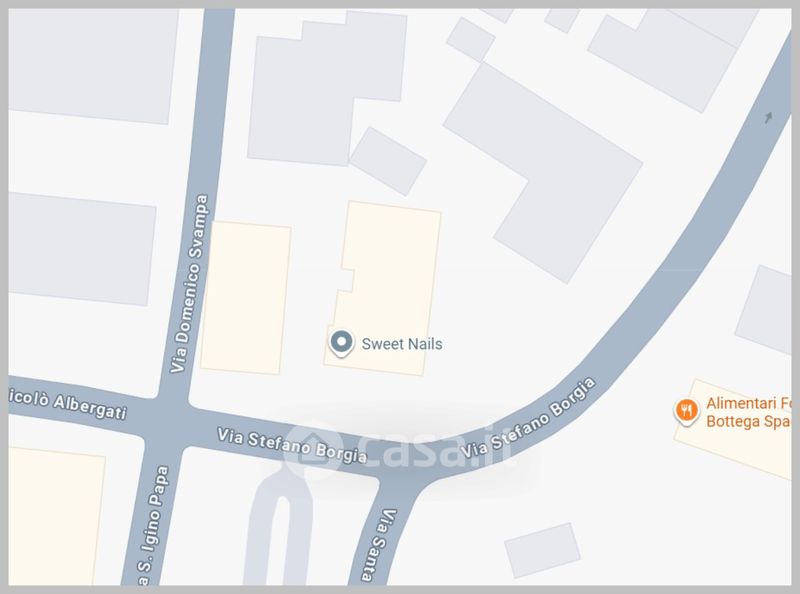Open the Sweet Nails place label

click(x=402, y=344)
